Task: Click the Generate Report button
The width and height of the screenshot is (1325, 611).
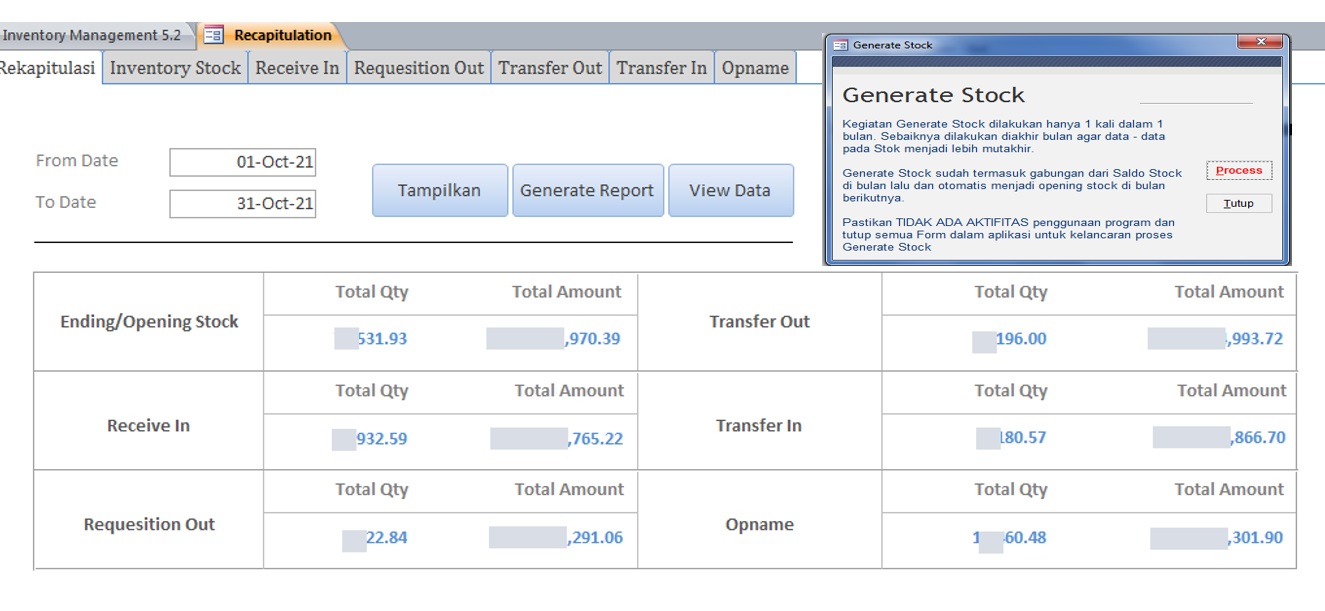Action: click(587, 191)
